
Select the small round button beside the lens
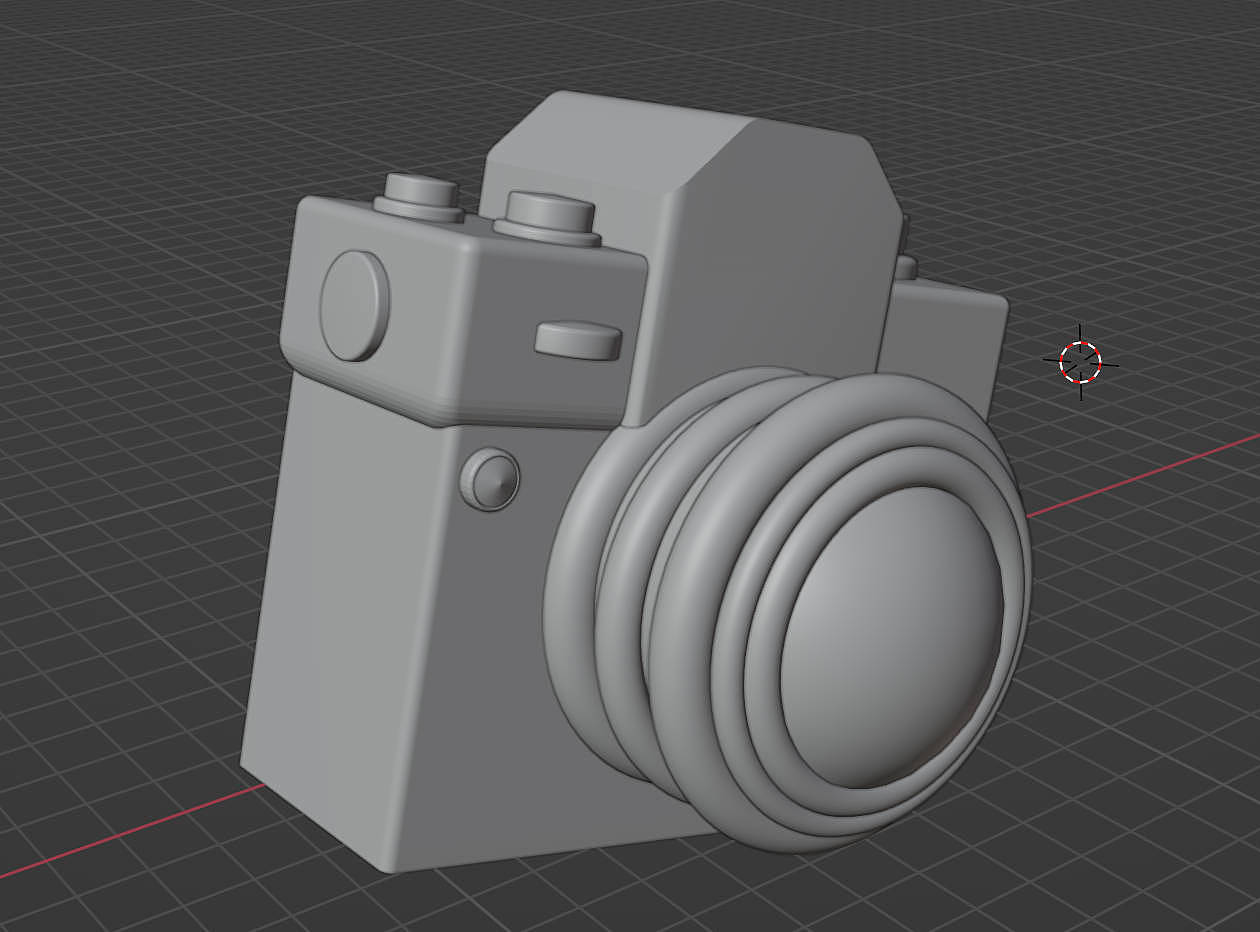click(491, 480)
